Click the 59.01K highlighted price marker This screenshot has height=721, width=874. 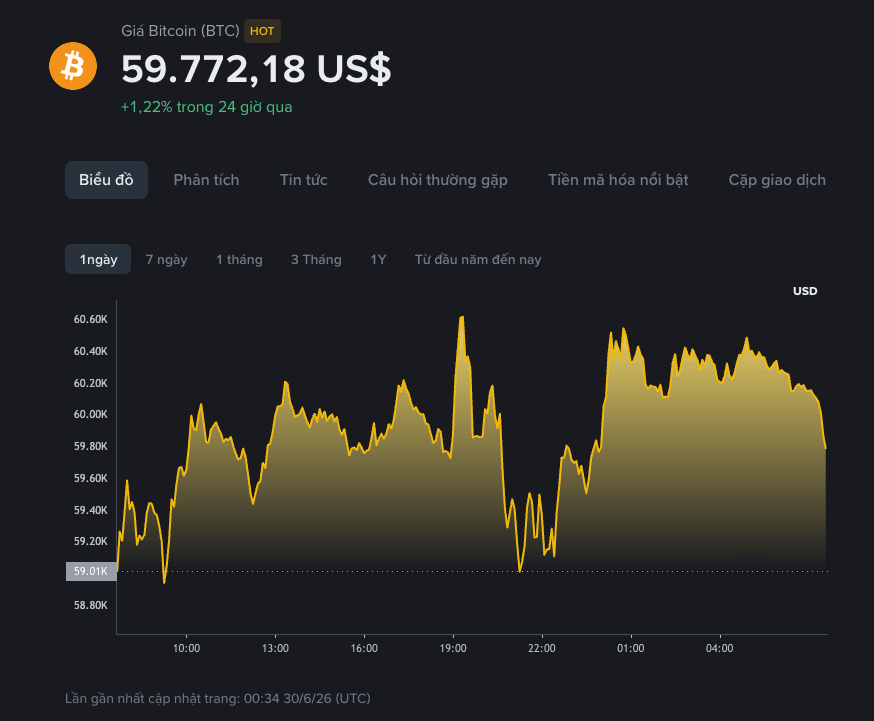point(91,571)
